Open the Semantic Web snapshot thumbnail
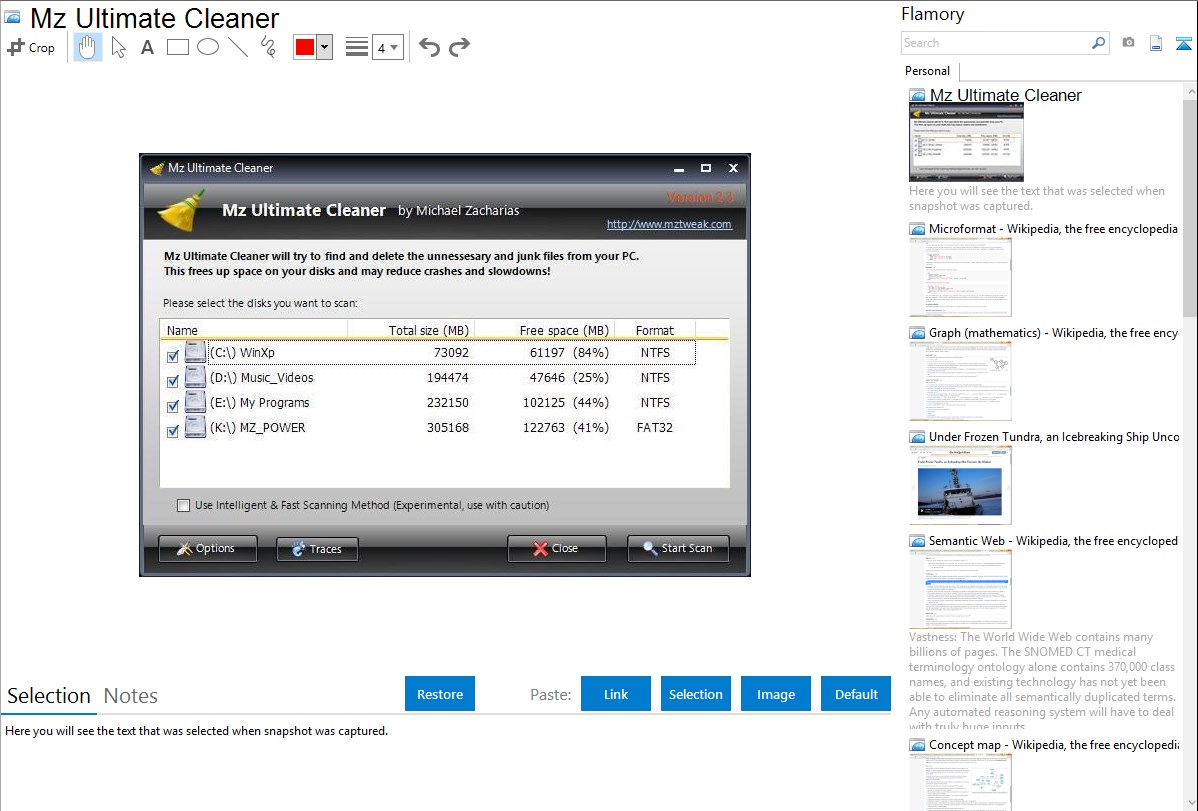This screenshot has height=811, width=1198. 960,589
